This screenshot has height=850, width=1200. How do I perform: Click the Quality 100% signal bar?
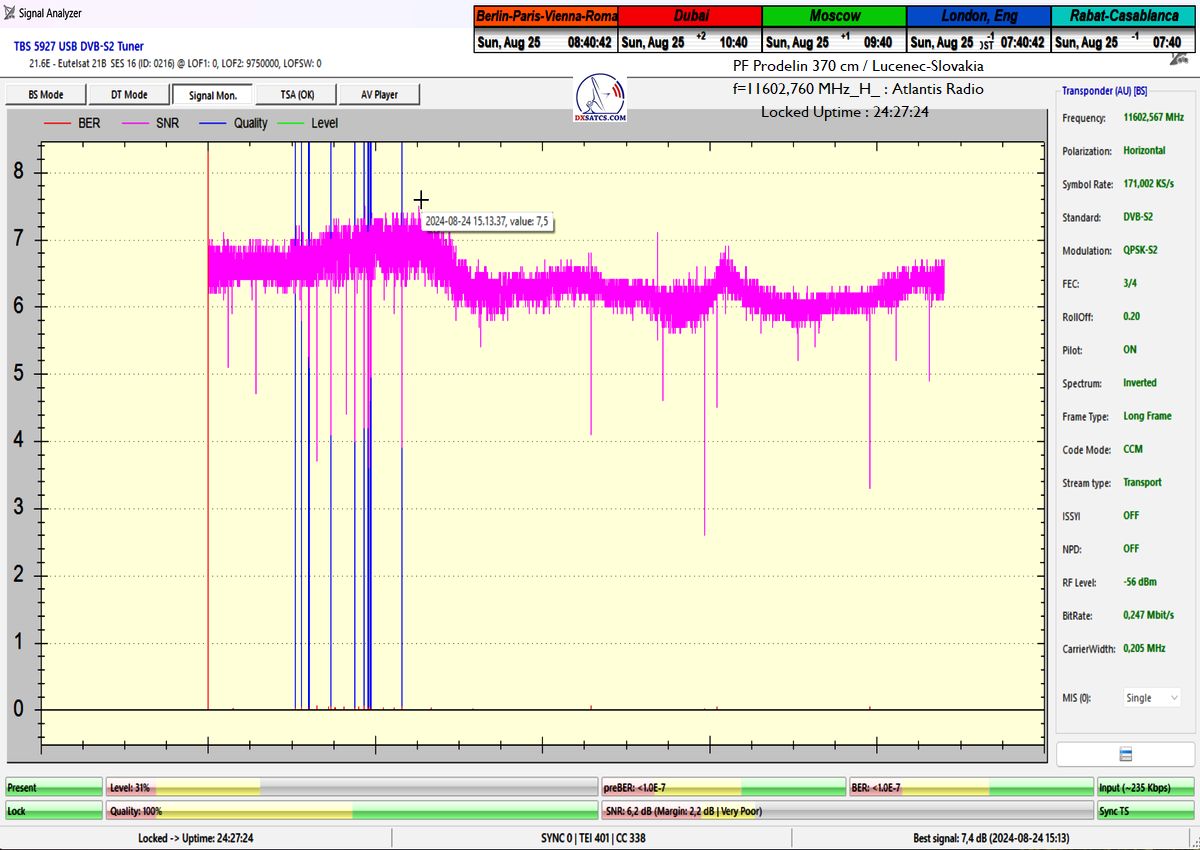click(351, 811)
